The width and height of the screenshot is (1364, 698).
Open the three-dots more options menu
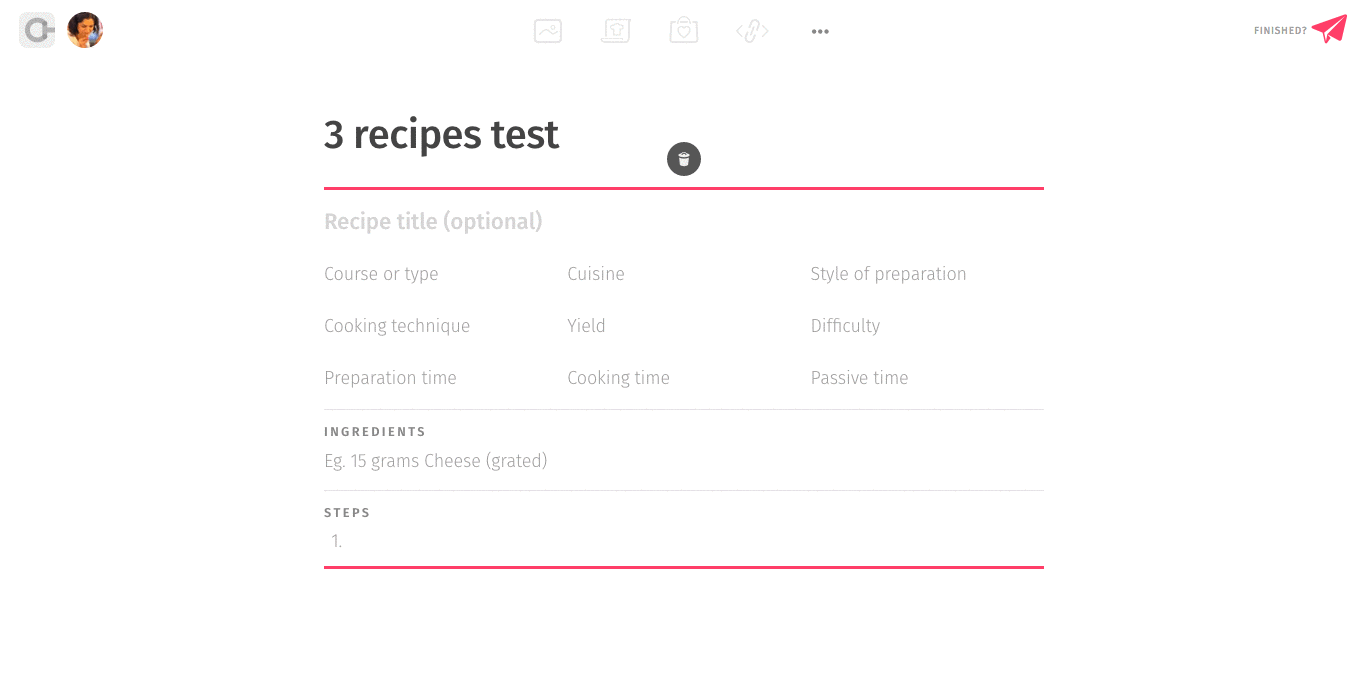pos(820,31)
